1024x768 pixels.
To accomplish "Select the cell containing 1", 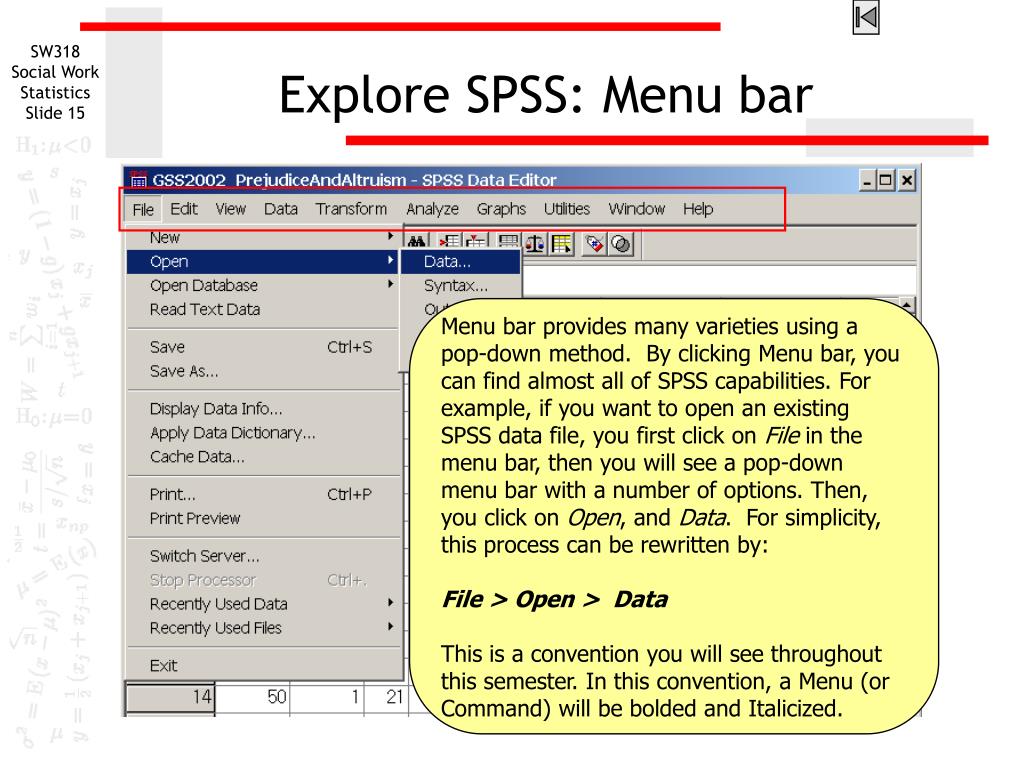I will pos(327,697).
